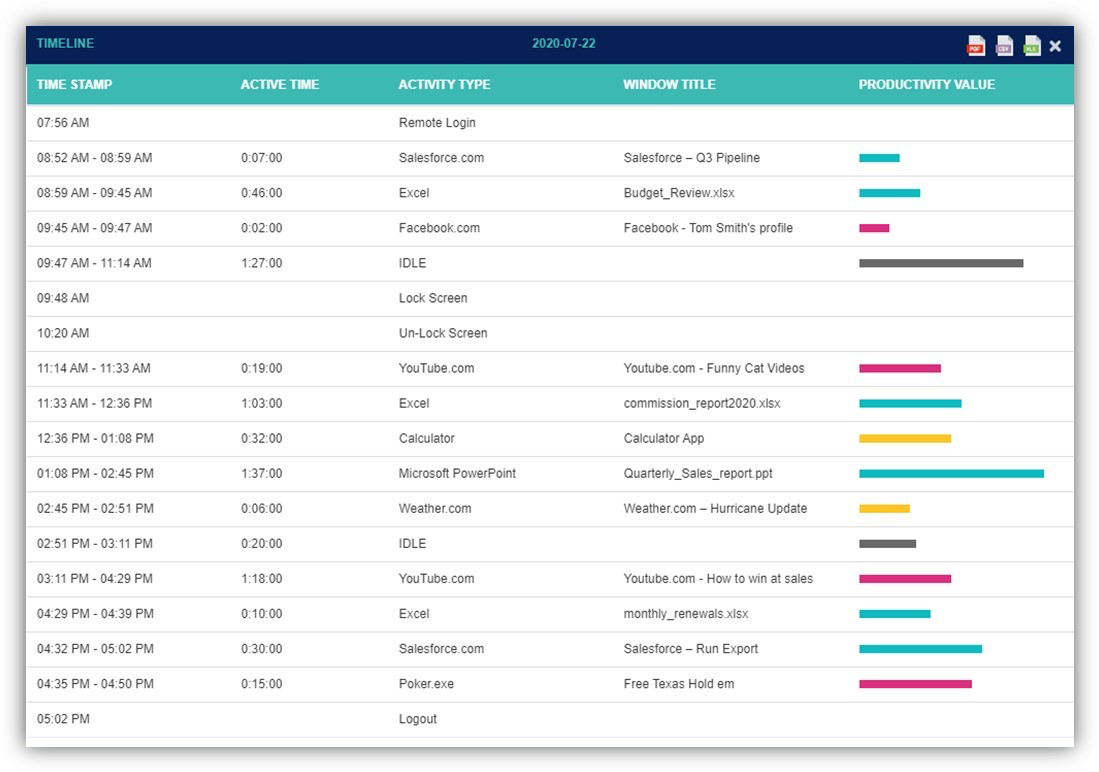Click the 10:20 AM time stamp
1099x772 pixels.
(x=63, y=333)
